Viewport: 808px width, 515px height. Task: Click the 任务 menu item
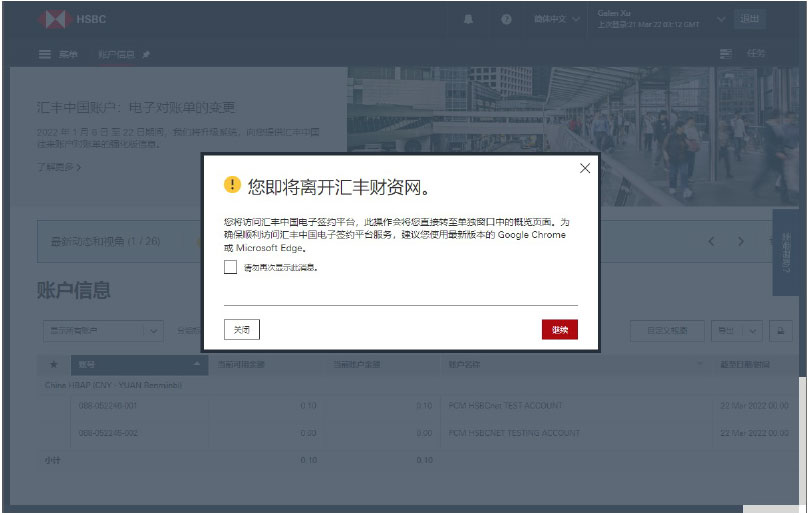tap(756, 54)
